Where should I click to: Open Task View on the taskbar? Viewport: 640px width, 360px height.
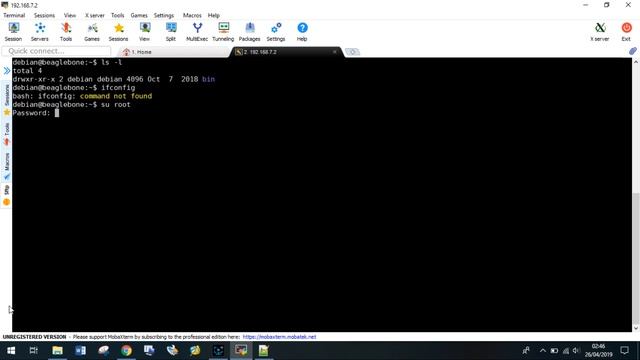click(x=33, y=351)
